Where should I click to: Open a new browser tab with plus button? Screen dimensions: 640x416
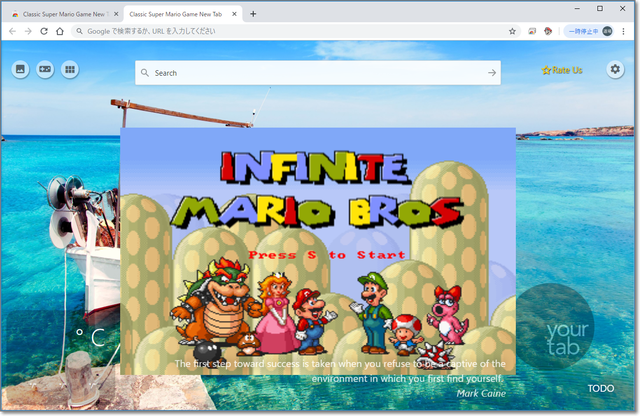pyautogui.click(x=253, y=14)
